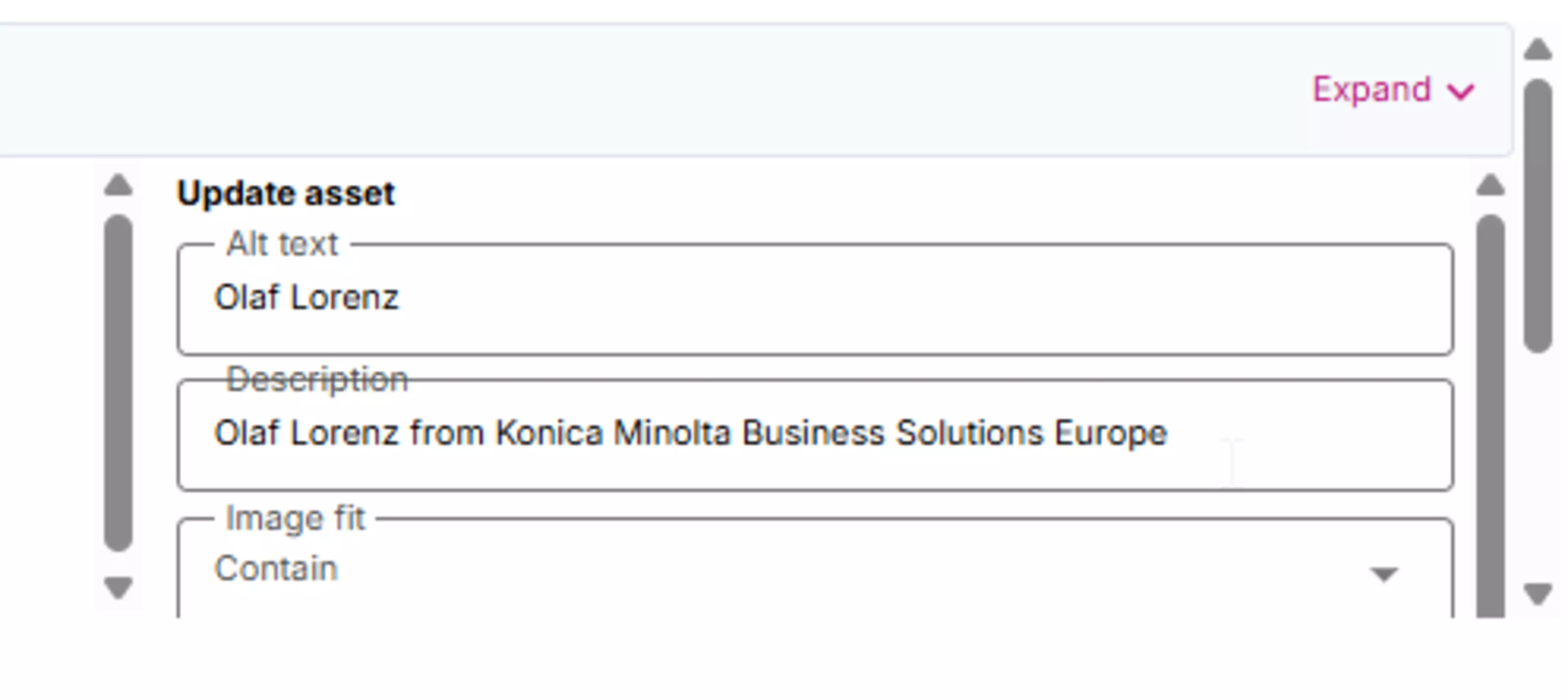Click the Image fit dropdown triangle arrow
The width and height of the screenshot is (1568, 700).
(1383, 573)
